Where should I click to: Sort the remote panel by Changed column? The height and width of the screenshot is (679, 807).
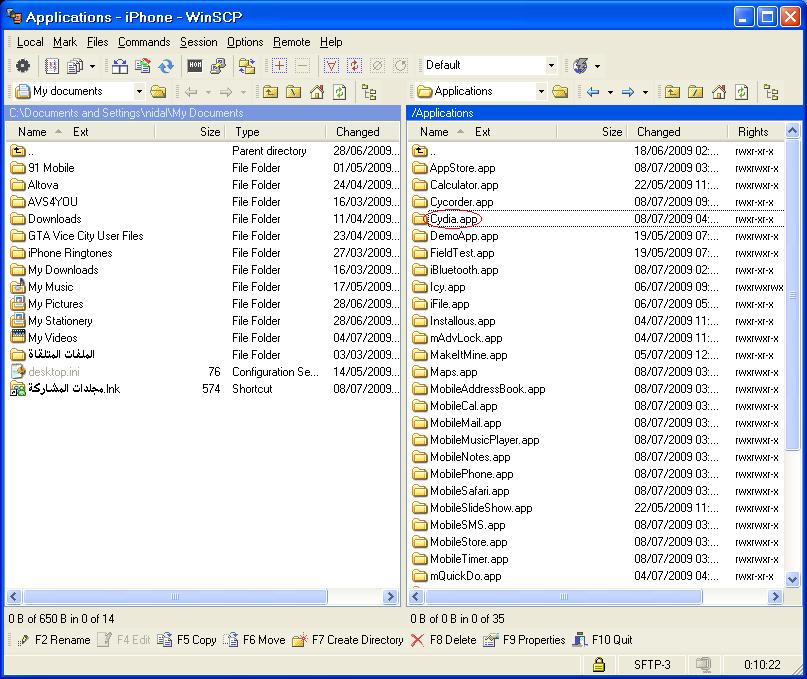click(658, 132)
